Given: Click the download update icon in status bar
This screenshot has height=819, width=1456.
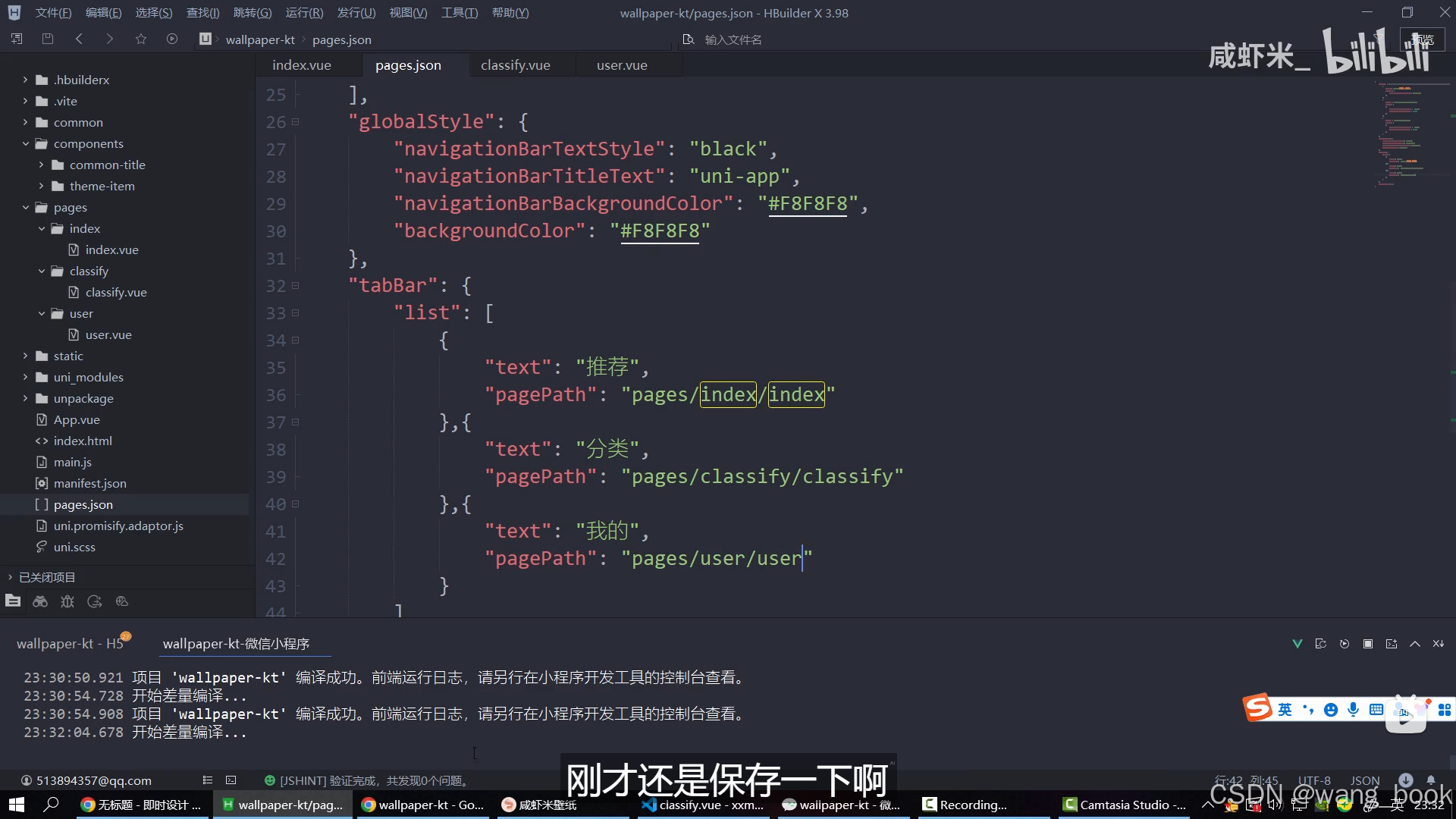Looking at the screenshot, I should pyautogui.click(x=1406, y=780).
